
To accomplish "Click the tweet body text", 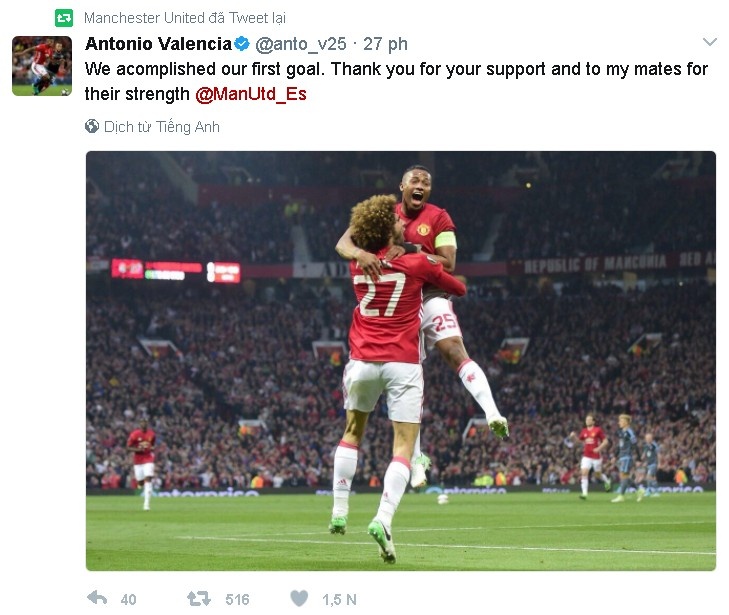I will tap(396, 81).
